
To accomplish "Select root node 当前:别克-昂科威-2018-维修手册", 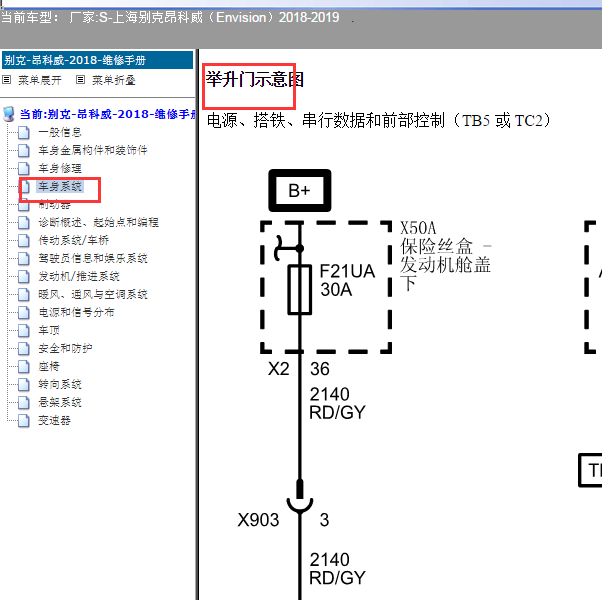I will pos(108,114).
